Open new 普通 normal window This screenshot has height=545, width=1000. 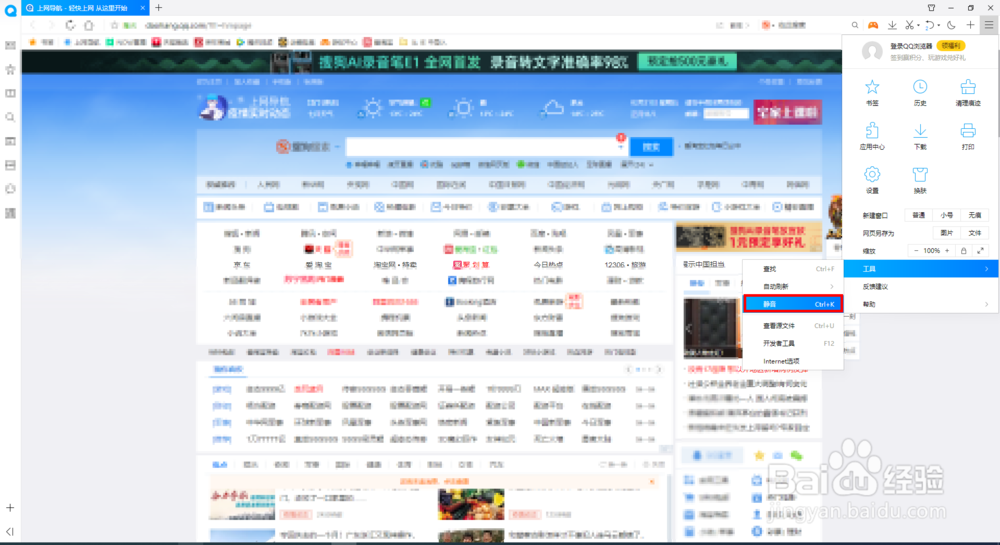click(918, 215)
